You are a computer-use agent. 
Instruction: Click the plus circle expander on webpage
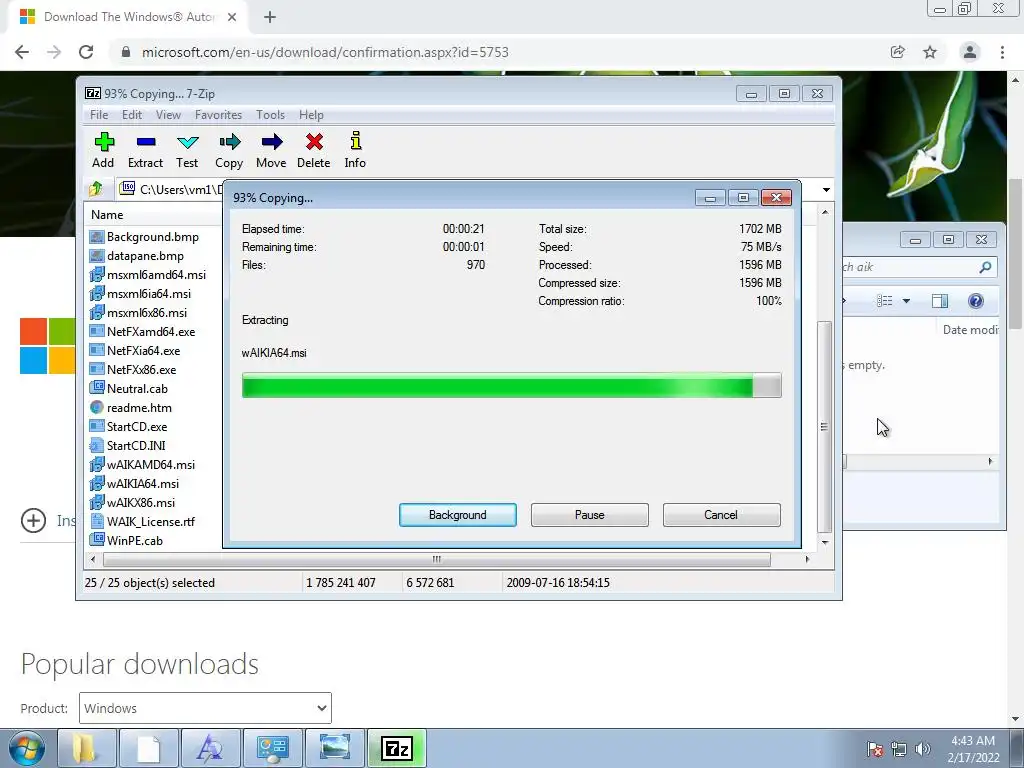[x=33, y=520]
